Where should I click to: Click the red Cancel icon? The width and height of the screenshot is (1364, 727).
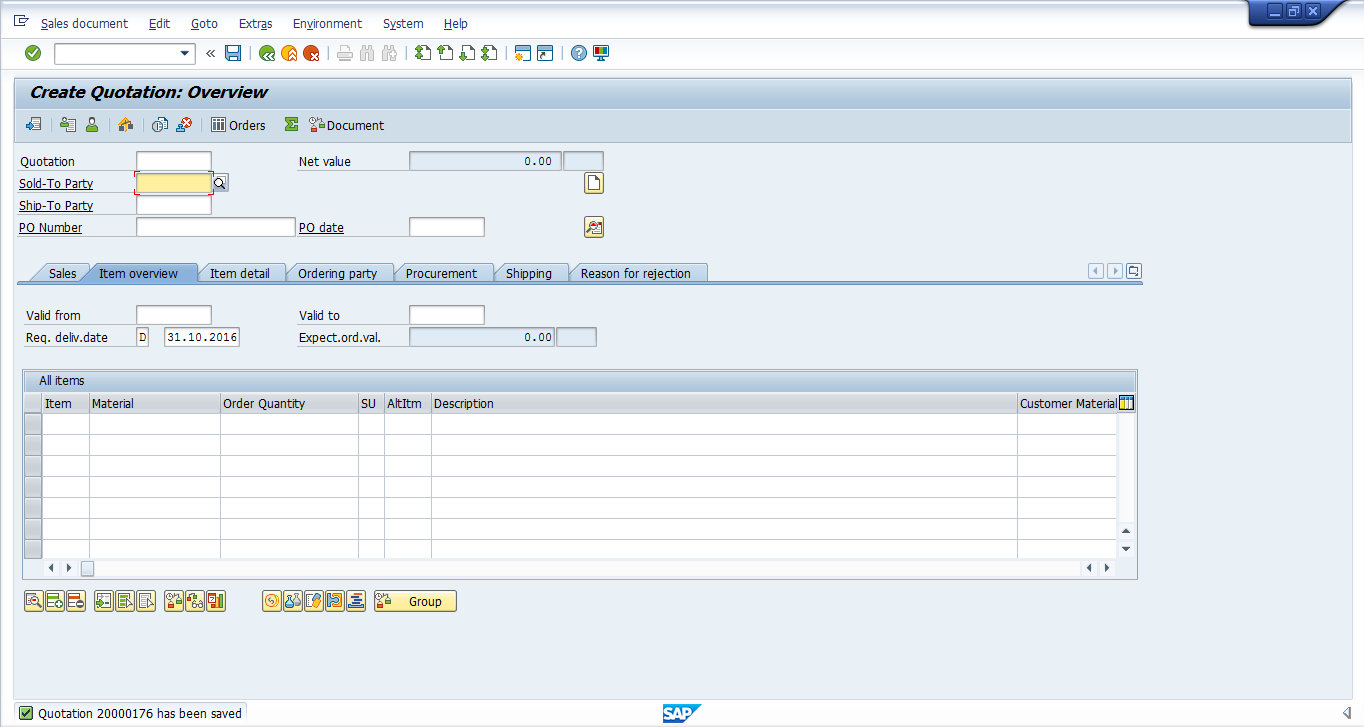pos(311,53)
